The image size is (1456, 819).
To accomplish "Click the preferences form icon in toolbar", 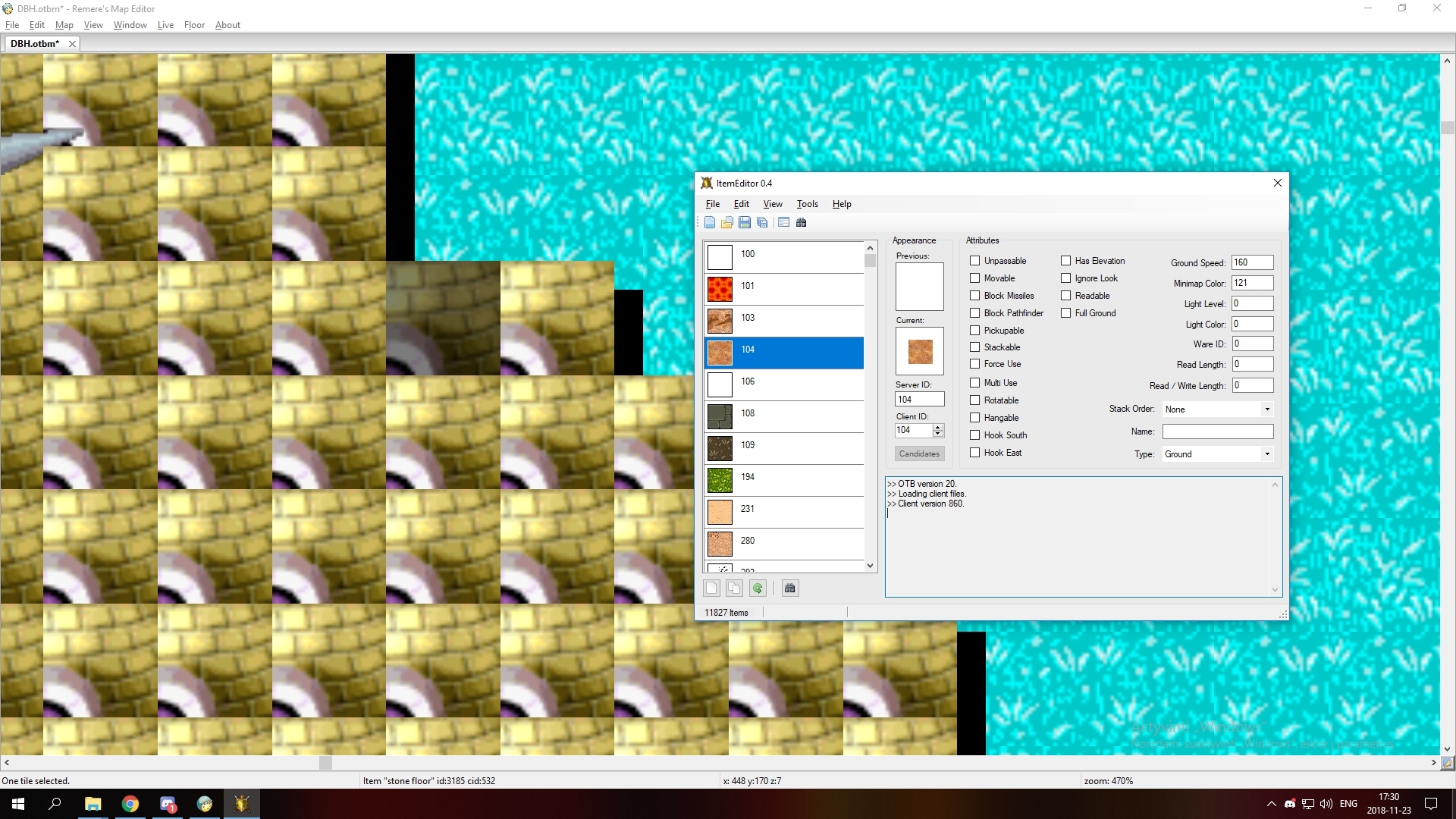I will click(783, 222).
